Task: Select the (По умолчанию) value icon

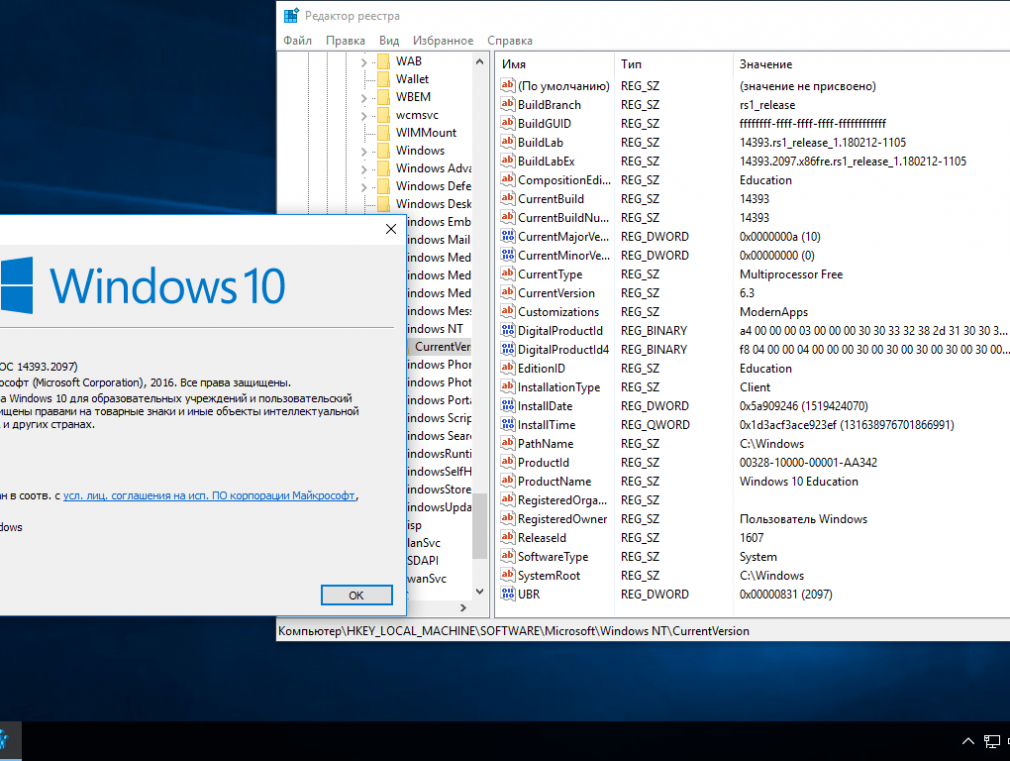Action: point(508,85)
